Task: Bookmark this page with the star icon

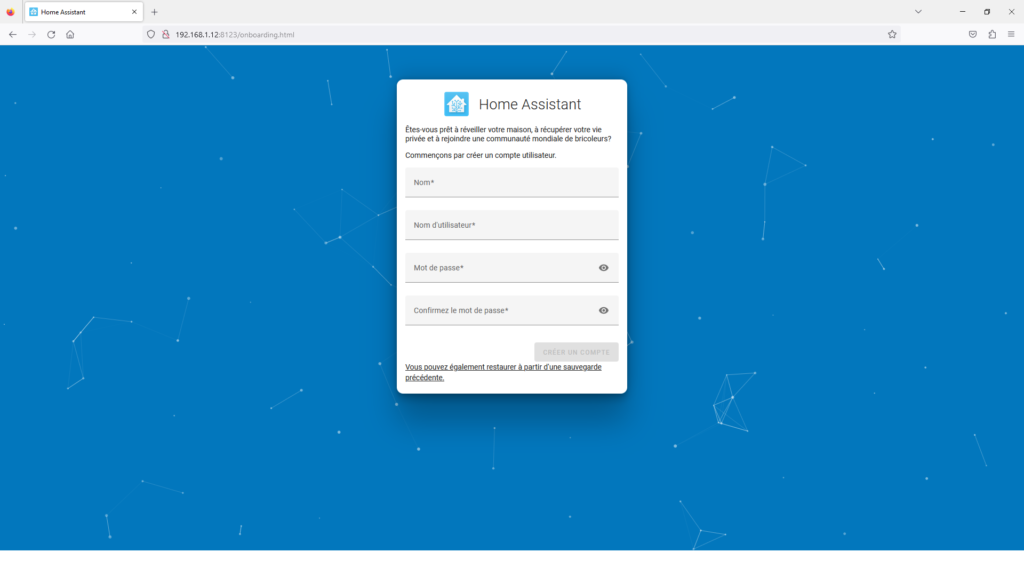Action: (891, 33)
